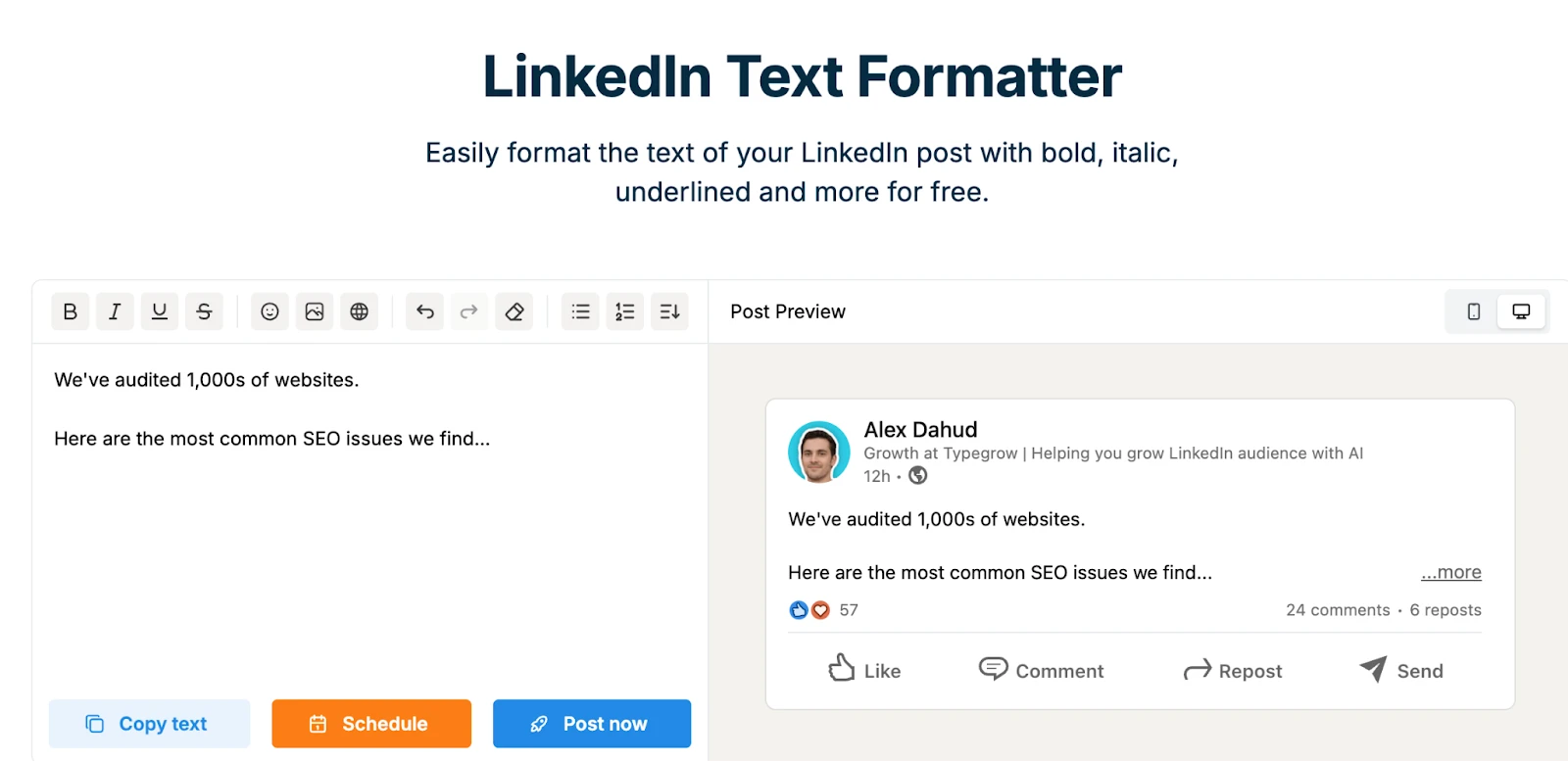Expand post with ...more link
Viewport: 1568px width, 761px height.
coord(1450,572)
